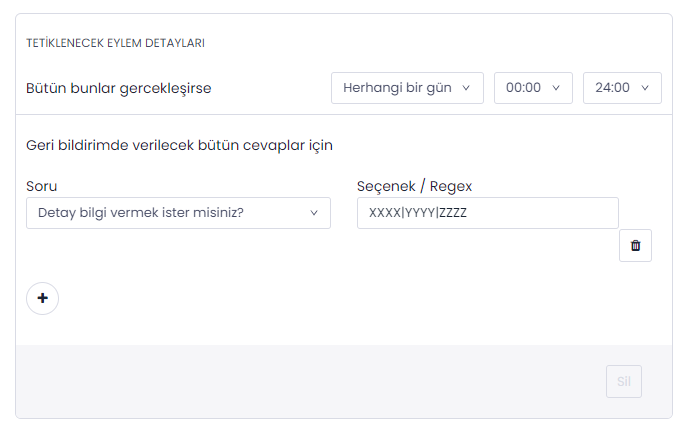686x427 pixels.
Task: Click the chevron arrow beside 00:00
Action: (556, 88)
